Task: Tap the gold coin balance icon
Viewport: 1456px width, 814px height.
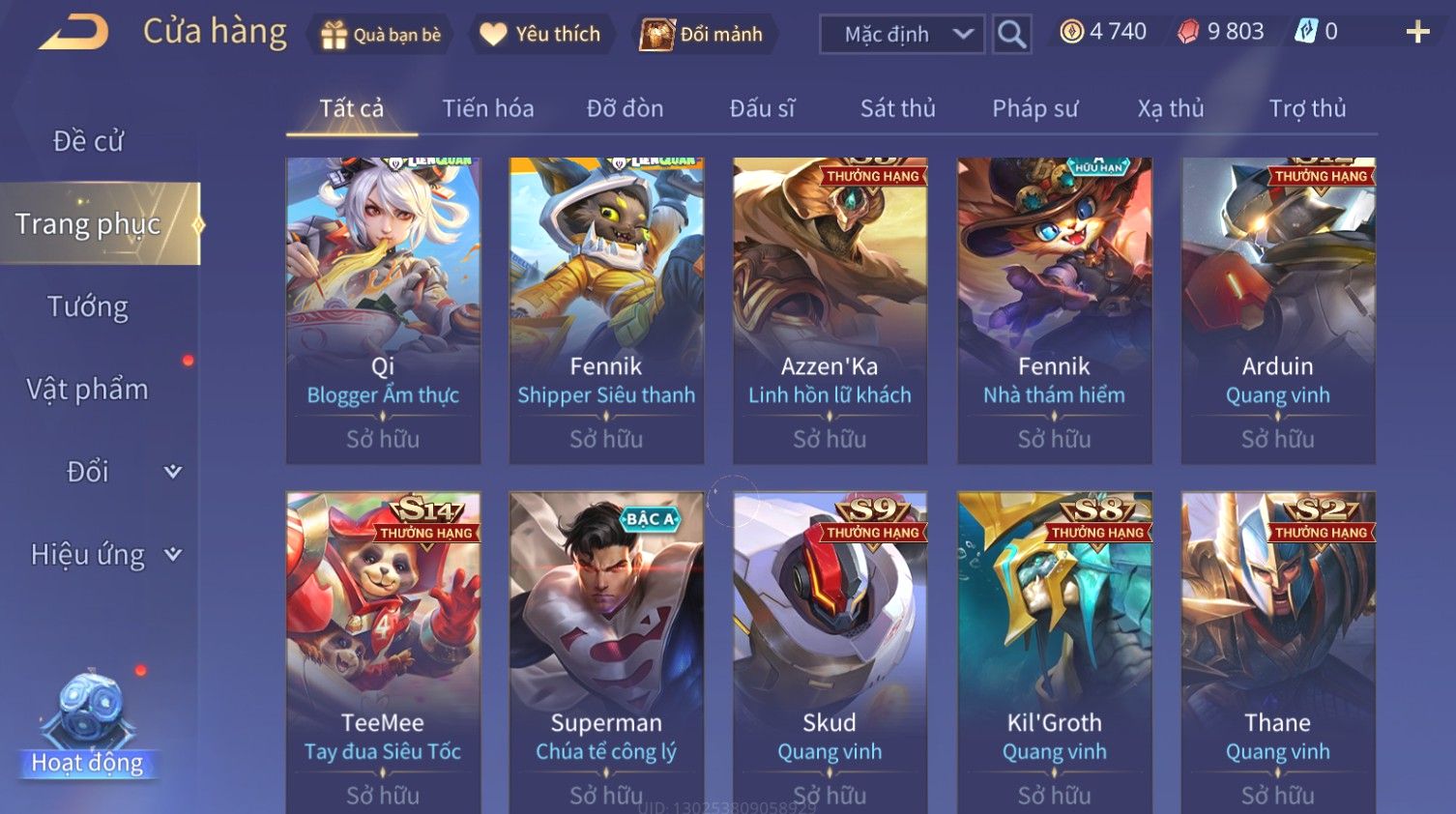Action: click(x=1071, y=32)
